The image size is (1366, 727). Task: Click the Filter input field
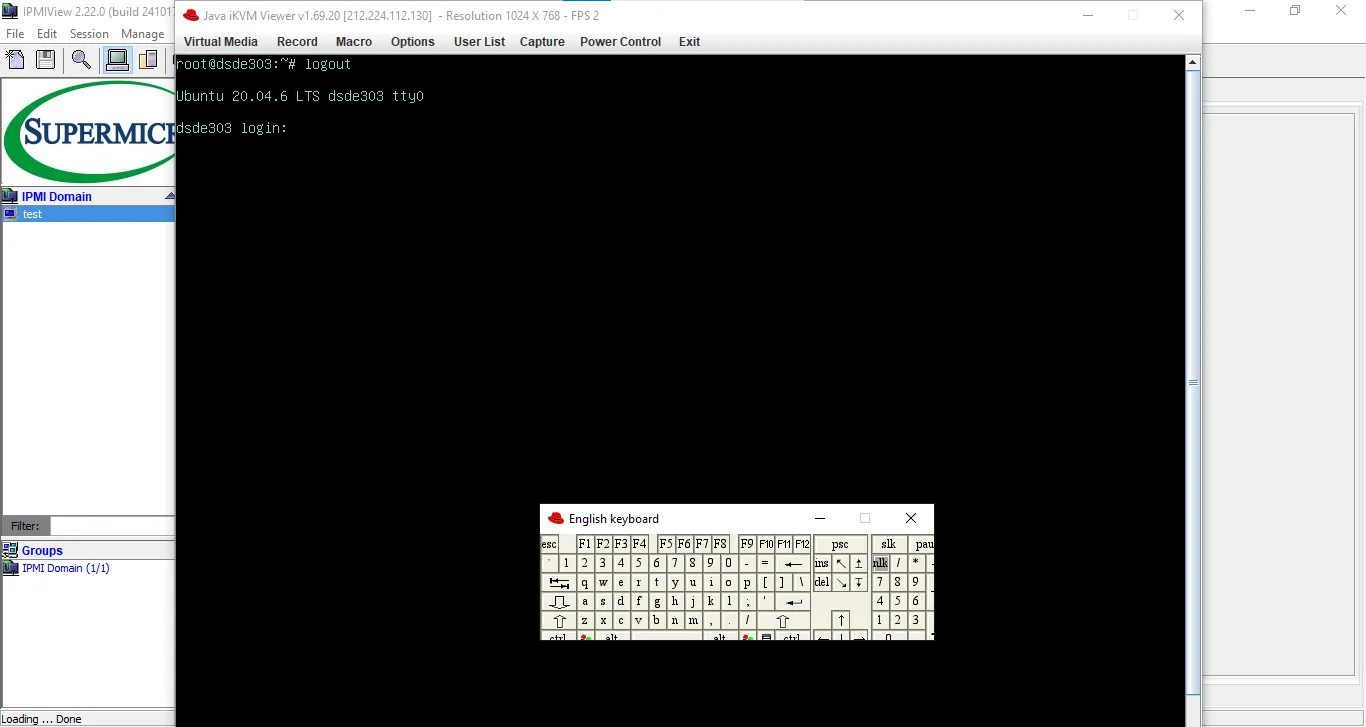[x=112, y=526]
